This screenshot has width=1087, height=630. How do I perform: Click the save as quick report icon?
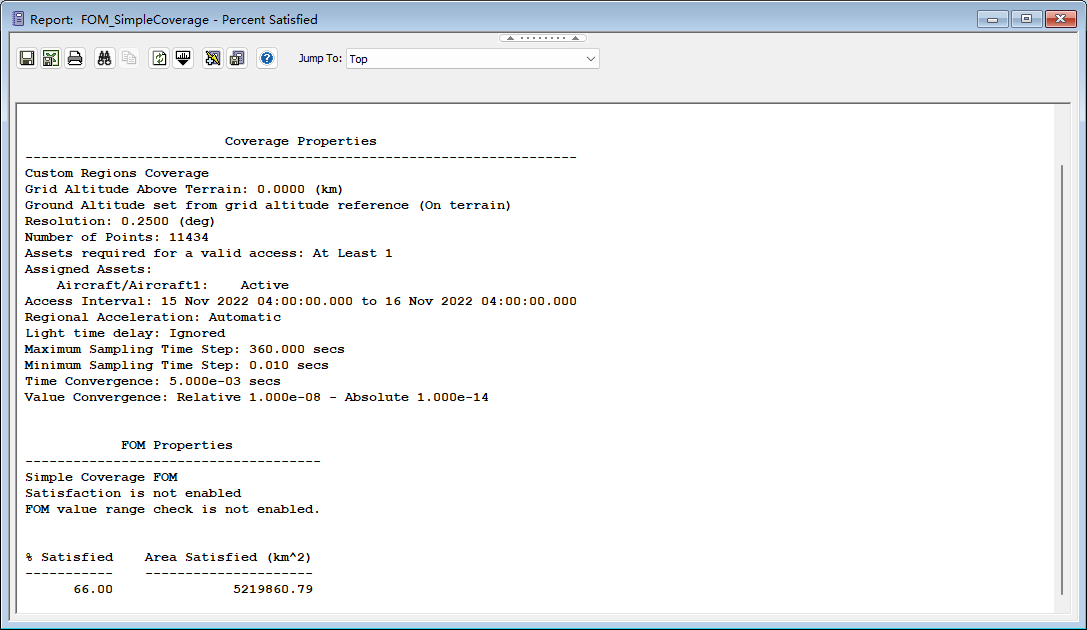click(x=237, y=59)
